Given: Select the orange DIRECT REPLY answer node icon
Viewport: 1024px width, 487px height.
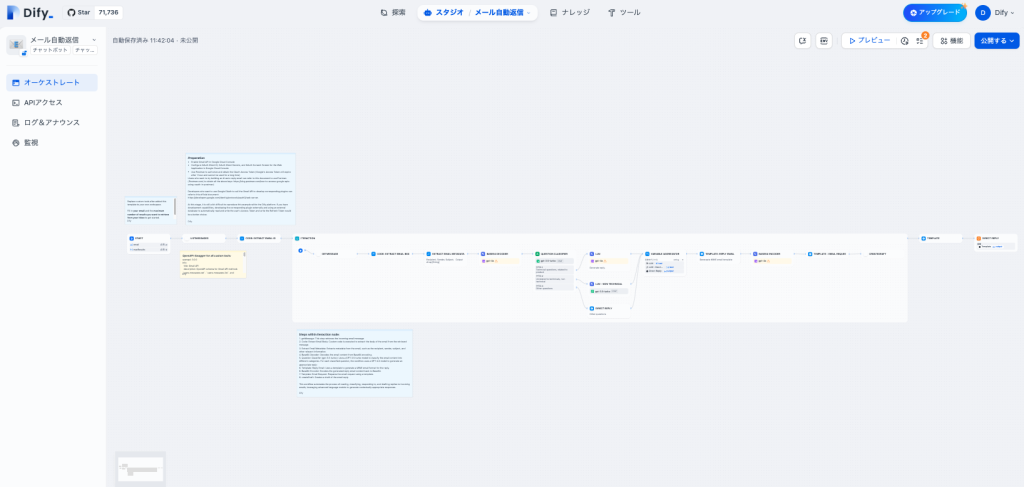Looking at the screenshot, I should pos(978,238).
